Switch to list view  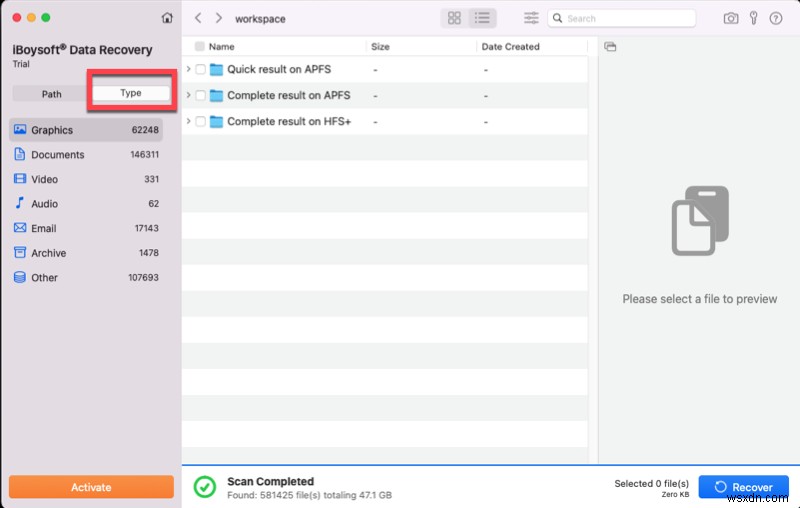(482, 18)
